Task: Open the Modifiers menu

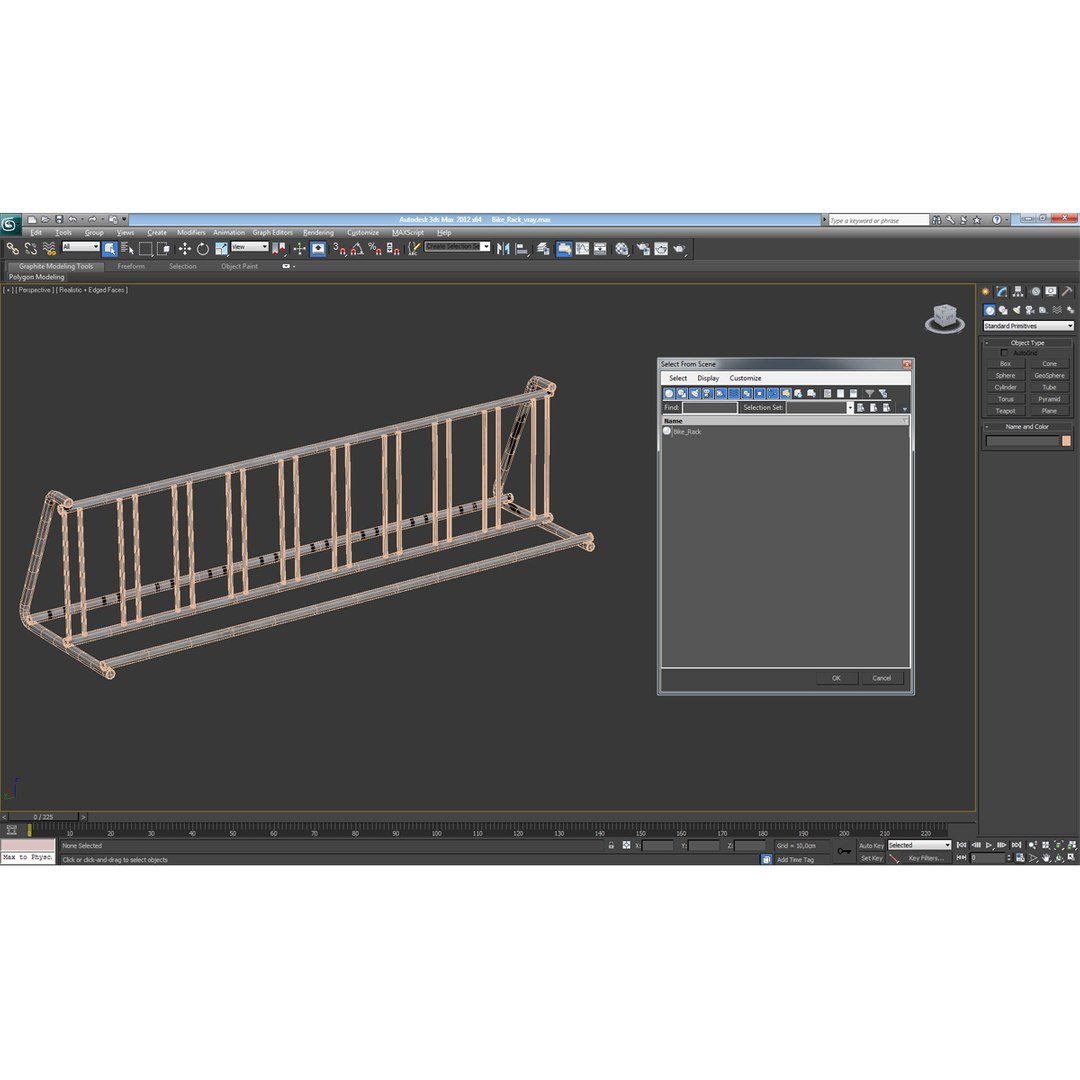Action: pyautogui.click(x=191, y=233)
